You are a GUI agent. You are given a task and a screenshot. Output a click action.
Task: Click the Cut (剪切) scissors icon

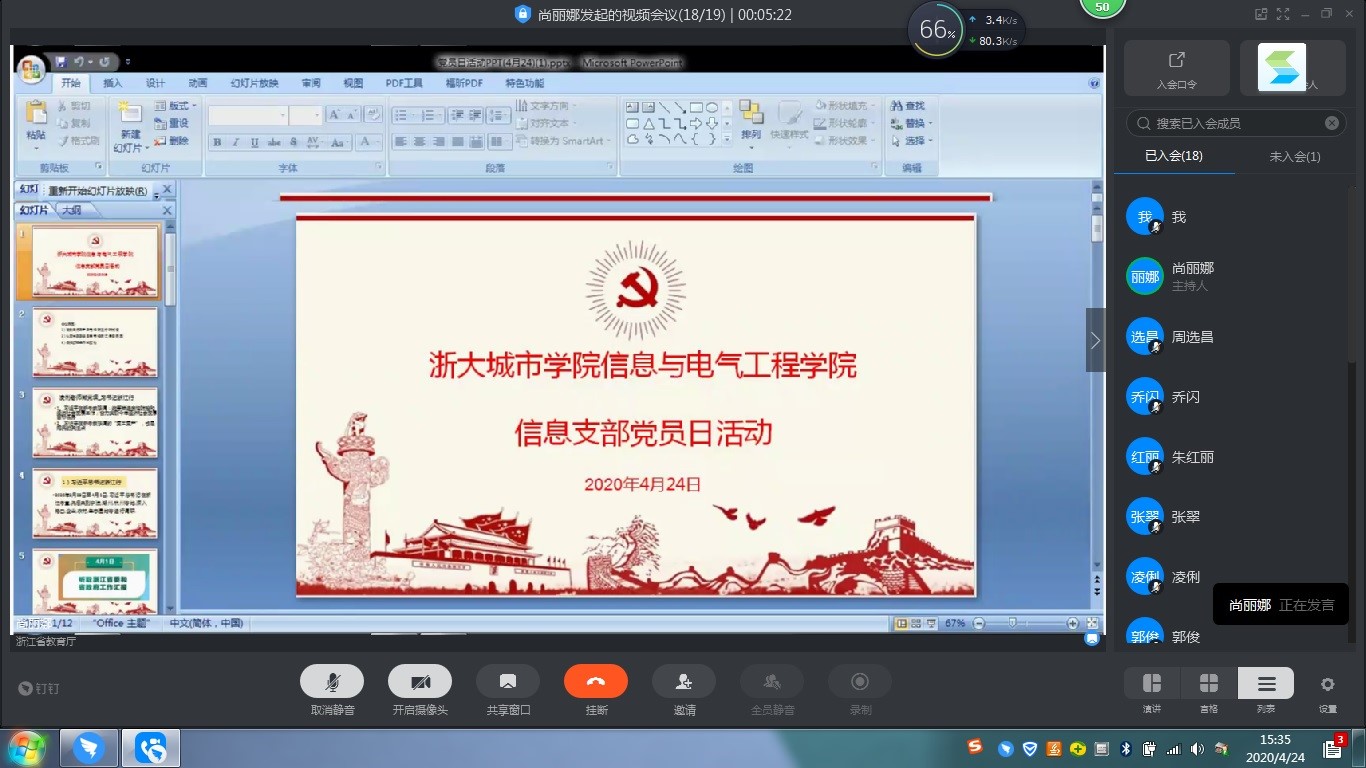coord(62,106)
